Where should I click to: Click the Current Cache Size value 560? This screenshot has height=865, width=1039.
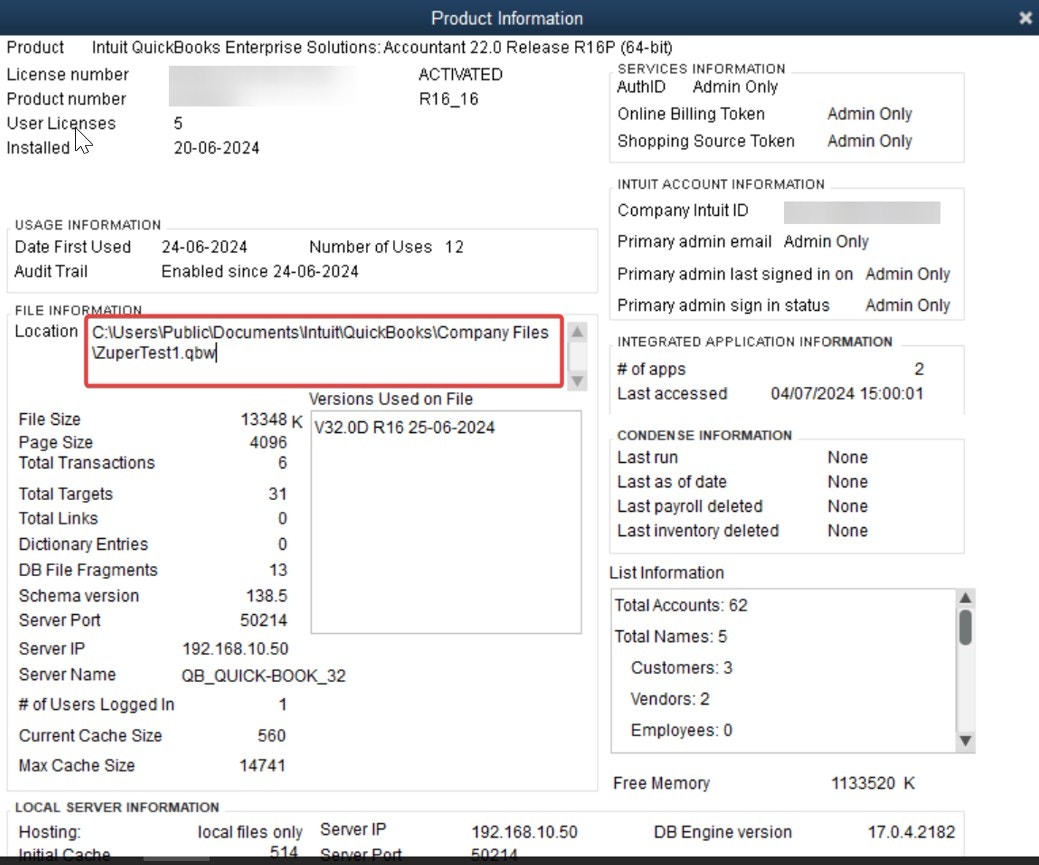[x=272, y=736]
